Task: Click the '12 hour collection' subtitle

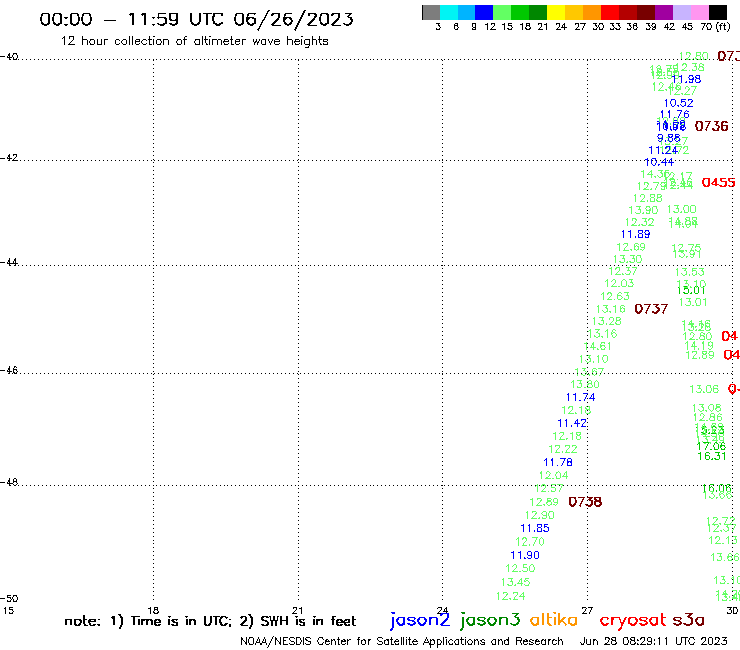Action: coord(194,41)
